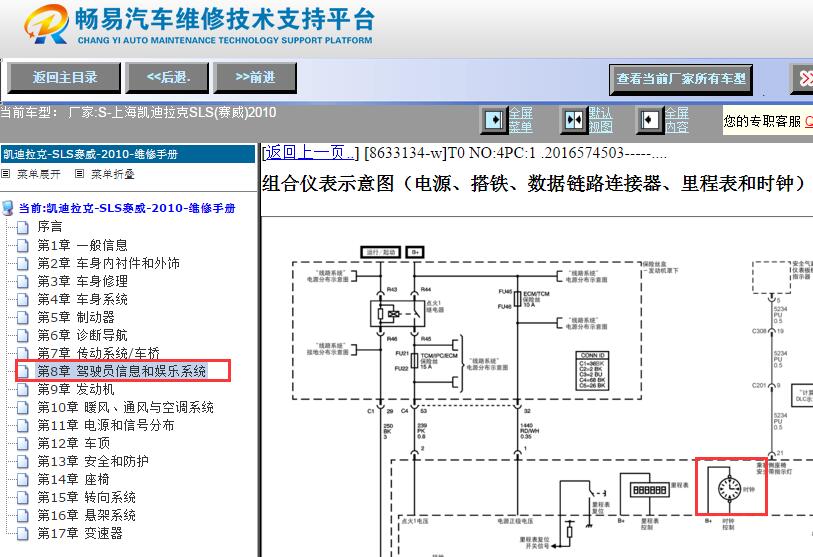Click the 全屏菜单 layout icon

tap(493, 120)
